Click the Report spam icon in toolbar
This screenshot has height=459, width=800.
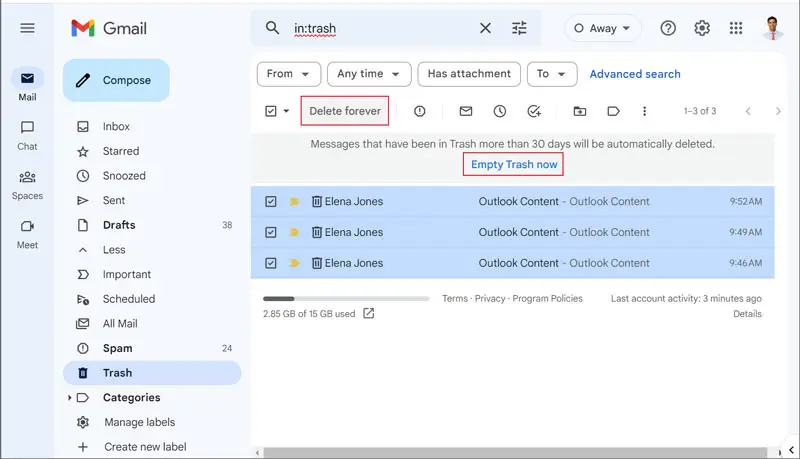419,111
